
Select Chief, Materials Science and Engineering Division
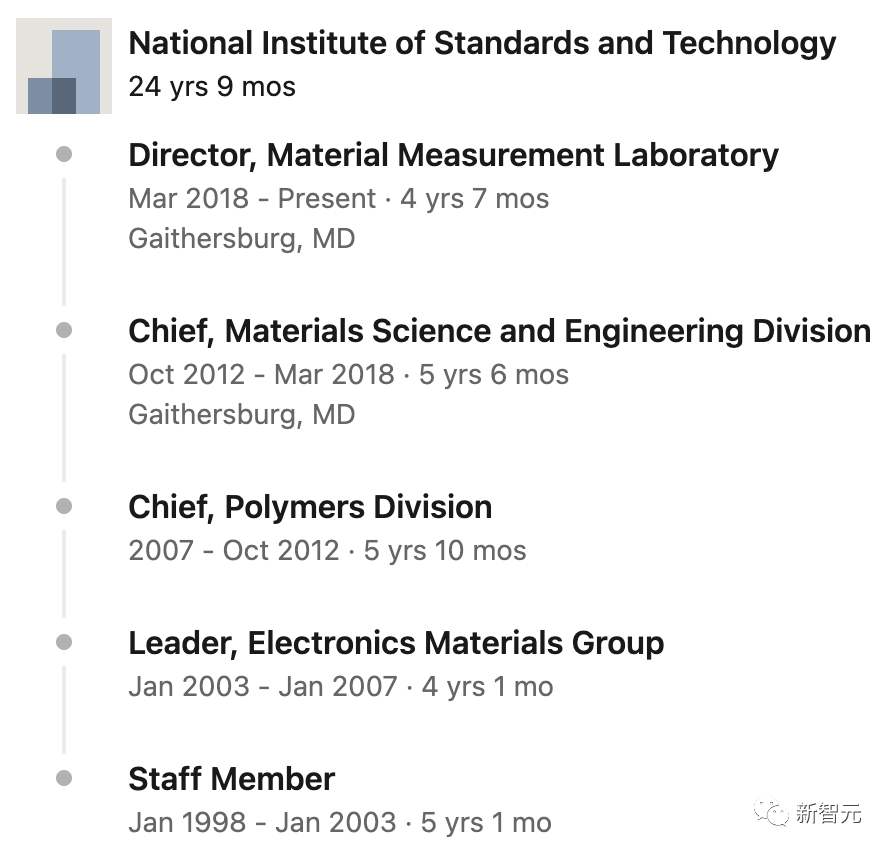pos(499,331)
